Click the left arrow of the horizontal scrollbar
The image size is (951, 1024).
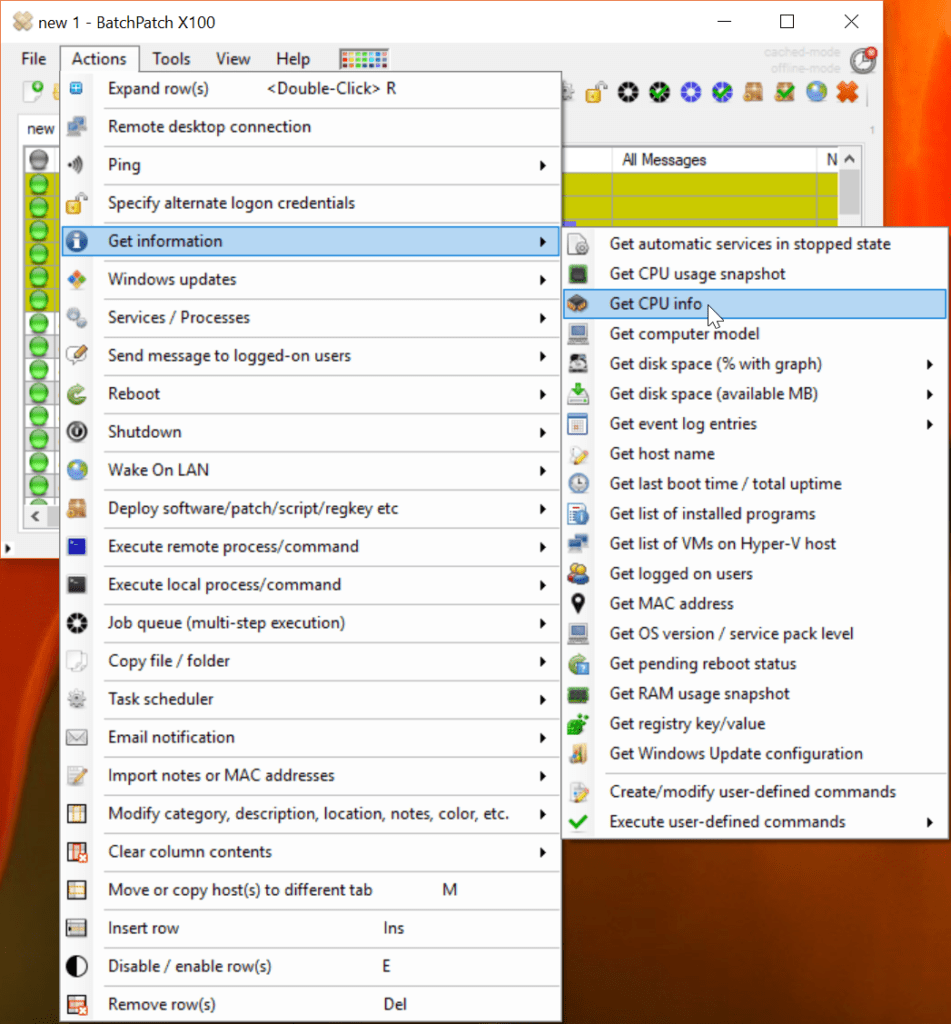pyautogui.click(x=35, y=516)
